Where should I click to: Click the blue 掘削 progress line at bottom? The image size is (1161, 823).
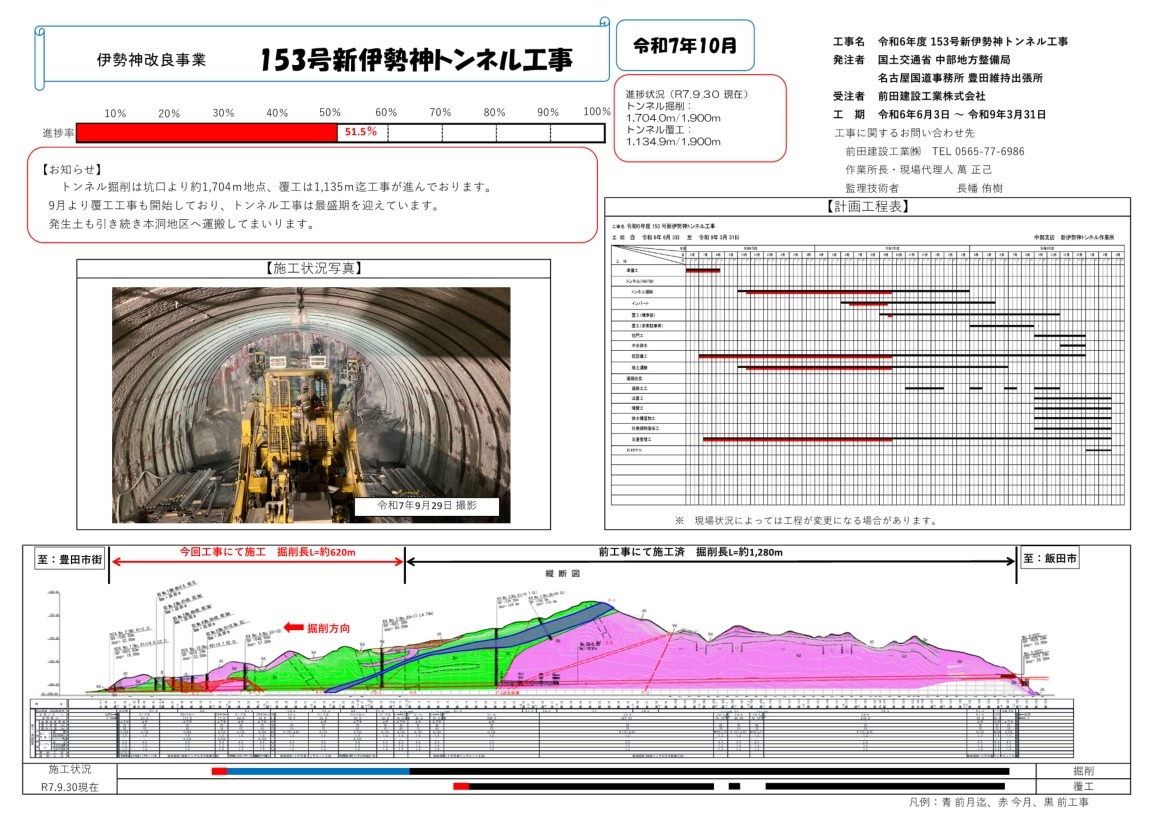coord(320,770)
